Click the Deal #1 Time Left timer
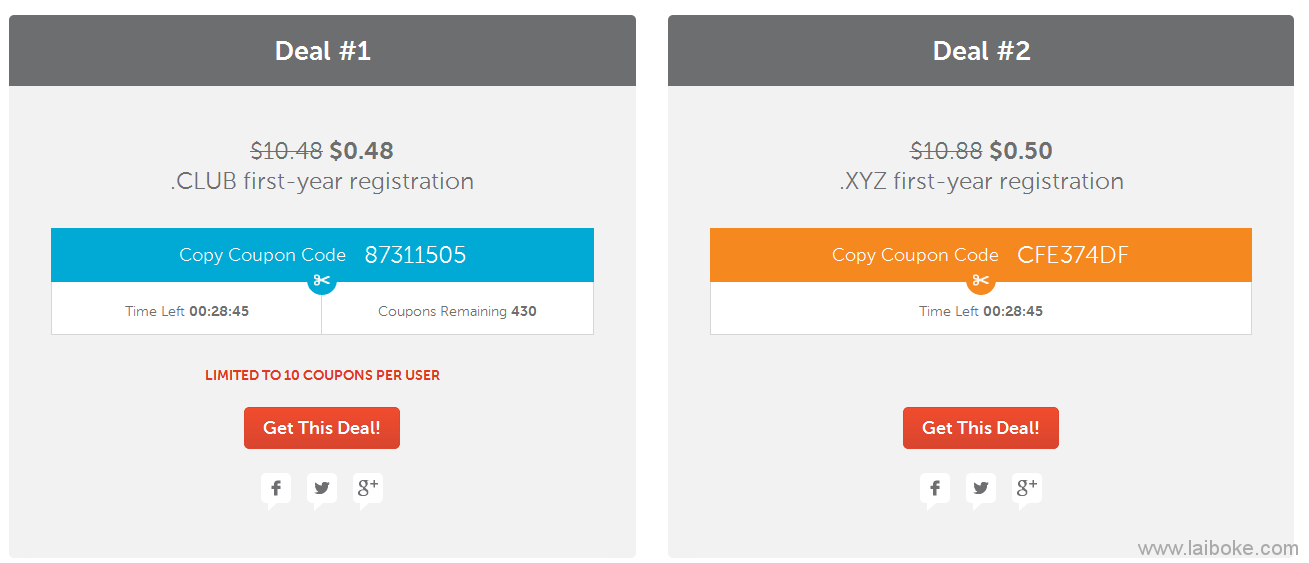The width and height of the screenshot is (1309, 563). (x=187, y=311)
